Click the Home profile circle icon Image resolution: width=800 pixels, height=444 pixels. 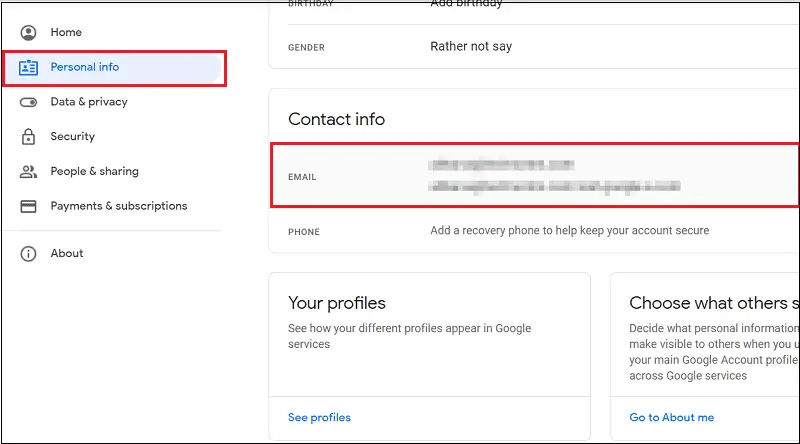pyautogui.click(x=28, y=33)
